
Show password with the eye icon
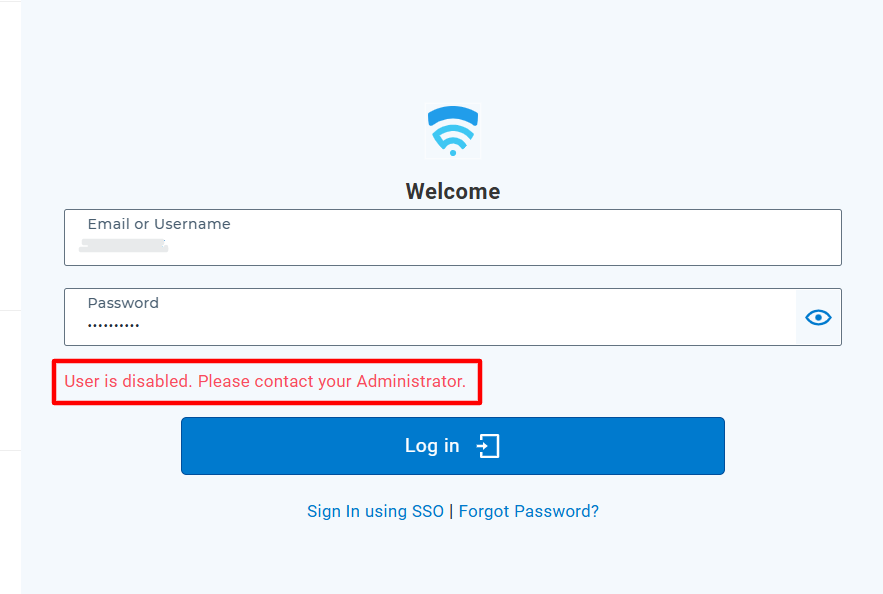(x=818, y=318)
